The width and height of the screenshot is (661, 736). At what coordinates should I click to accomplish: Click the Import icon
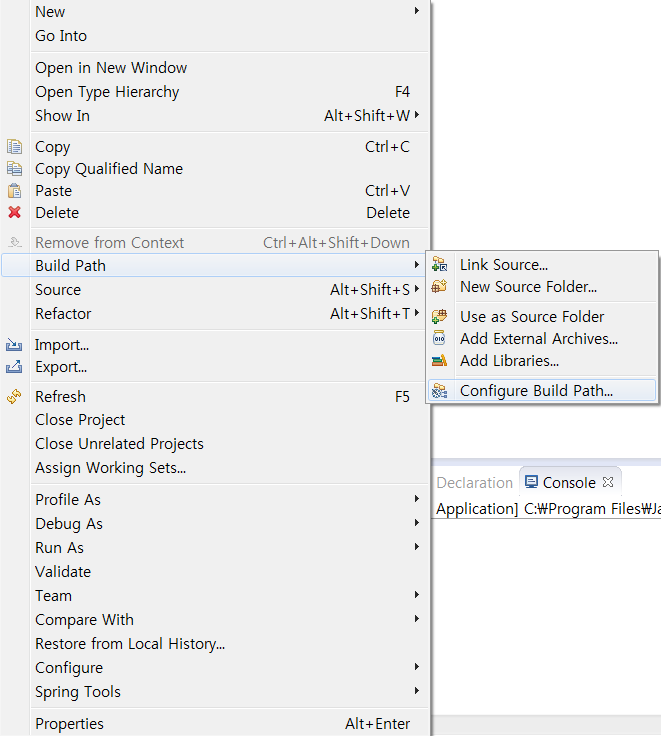pyautogui.click(x=14, y=345)
